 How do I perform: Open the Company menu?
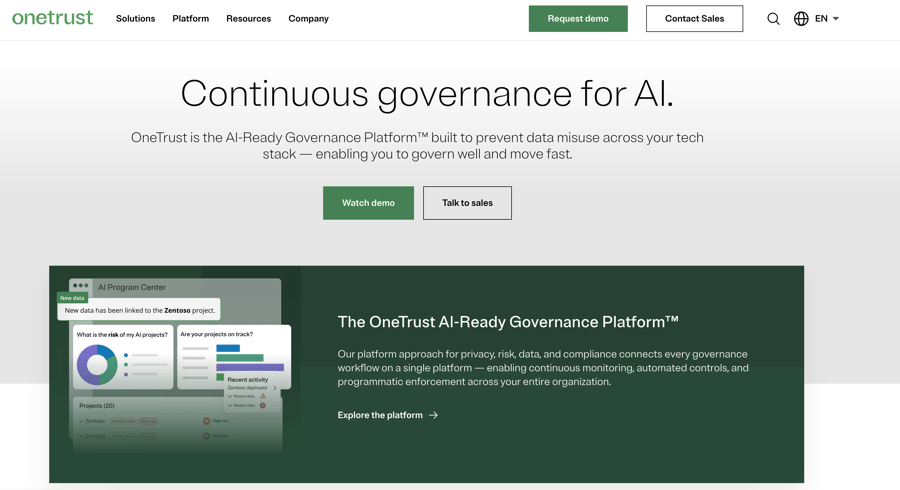(x=308, y=19)
